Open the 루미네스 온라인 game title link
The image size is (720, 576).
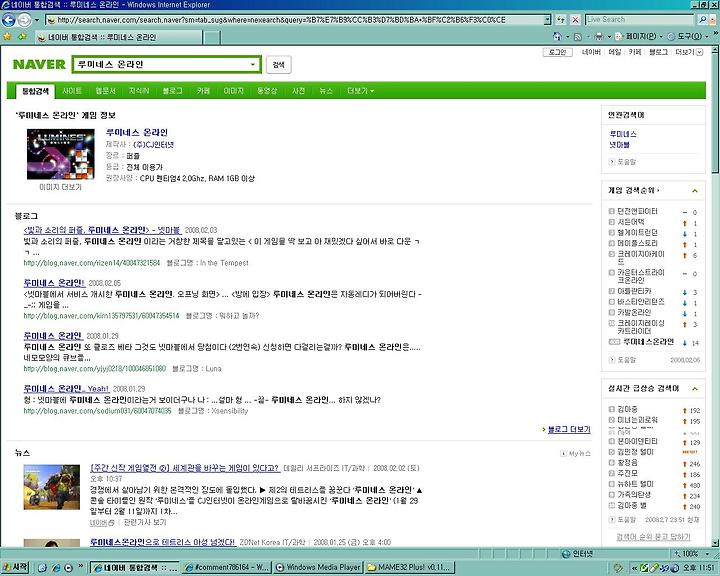(136, 132)
